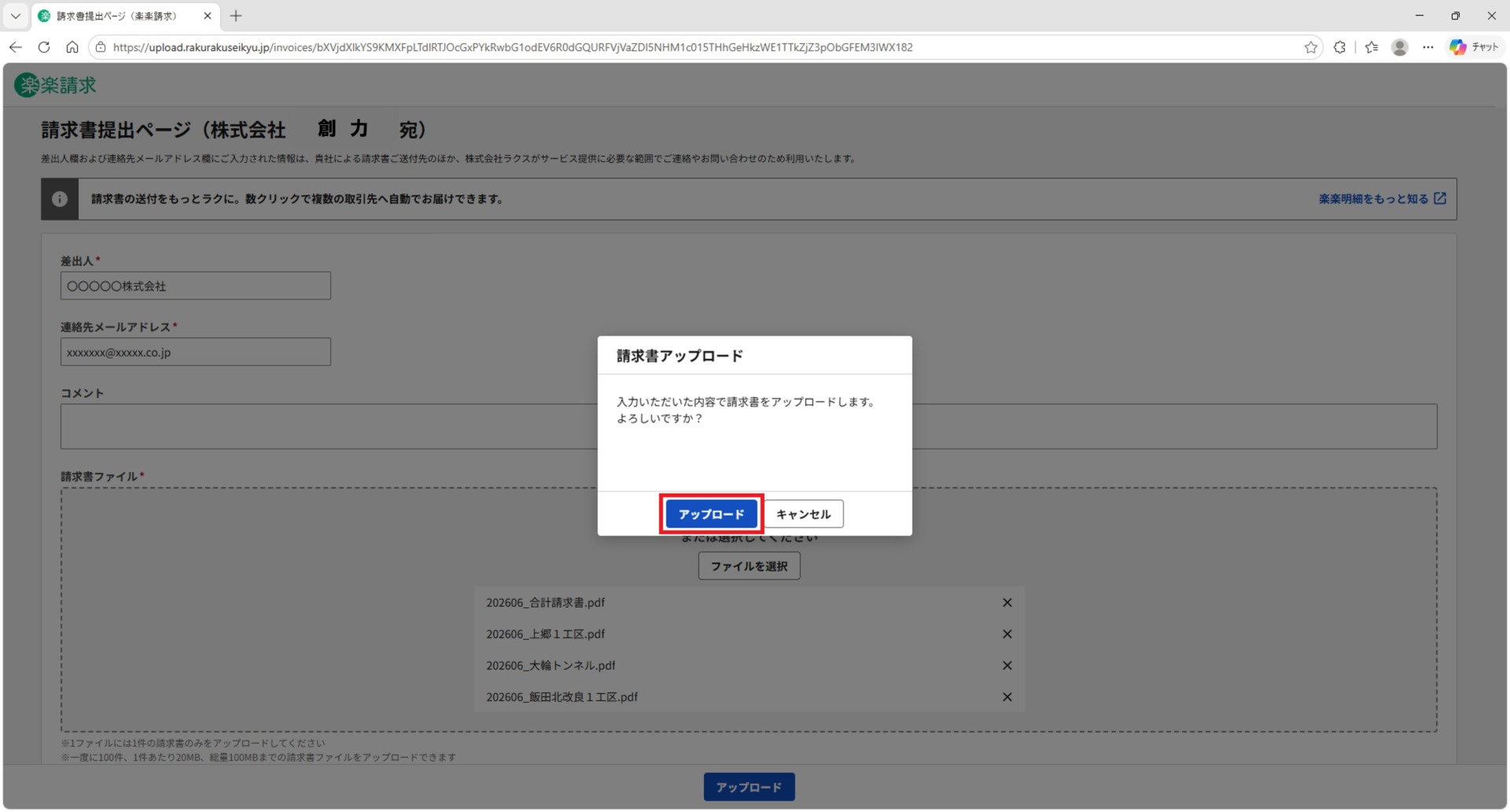Open the browser profile avatar

[1400, 47]
